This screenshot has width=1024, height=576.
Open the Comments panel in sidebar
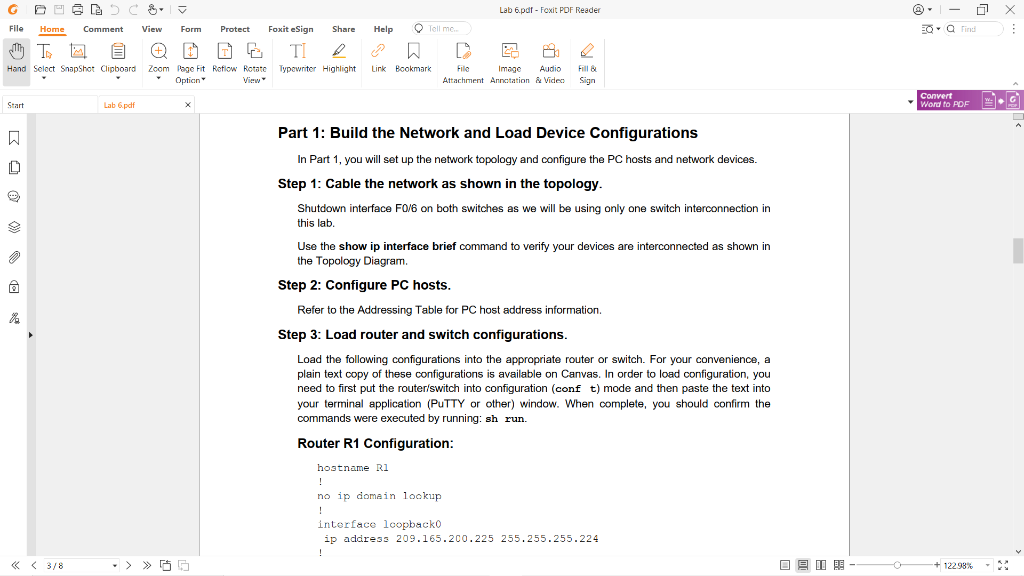point(13,196)
